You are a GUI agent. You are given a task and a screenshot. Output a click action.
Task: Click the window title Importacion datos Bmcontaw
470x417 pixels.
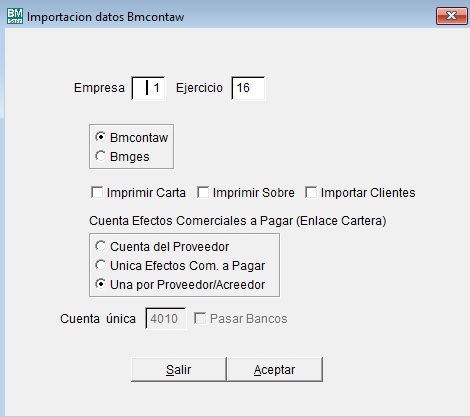[105, 17]
